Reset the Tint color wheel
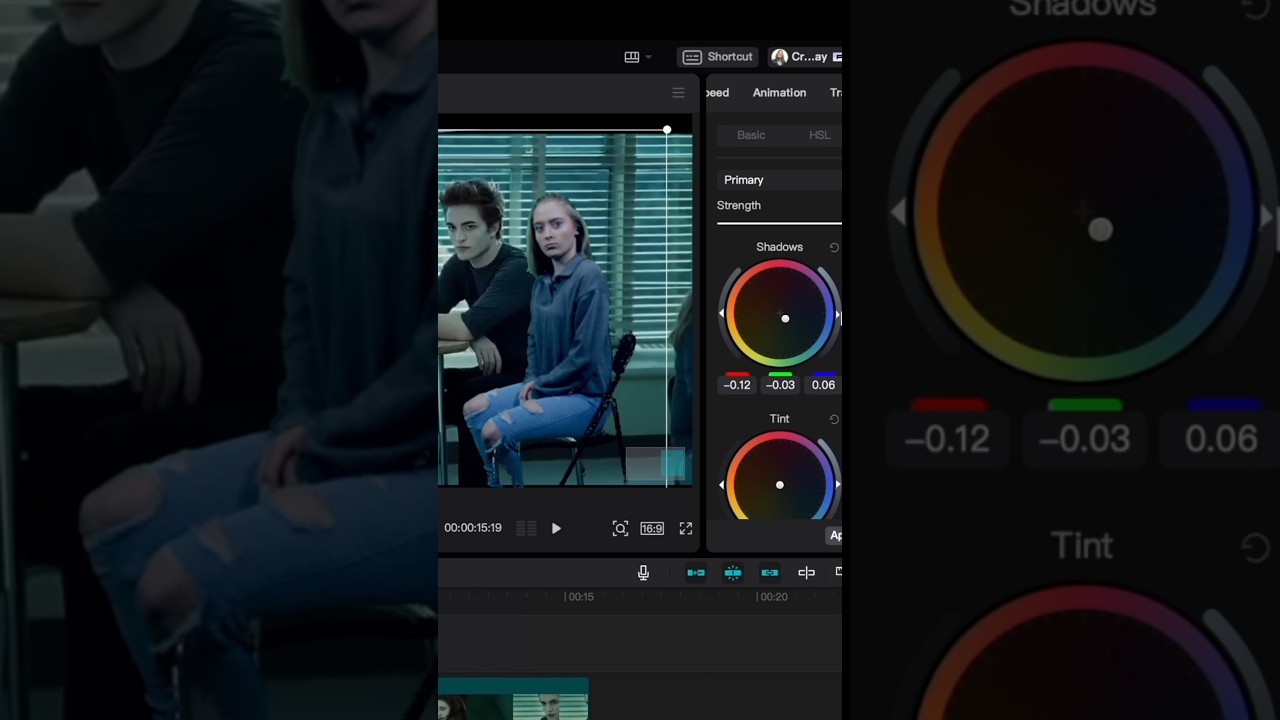This screenshot has width=1280, height=720. click(x=834, y=419)
